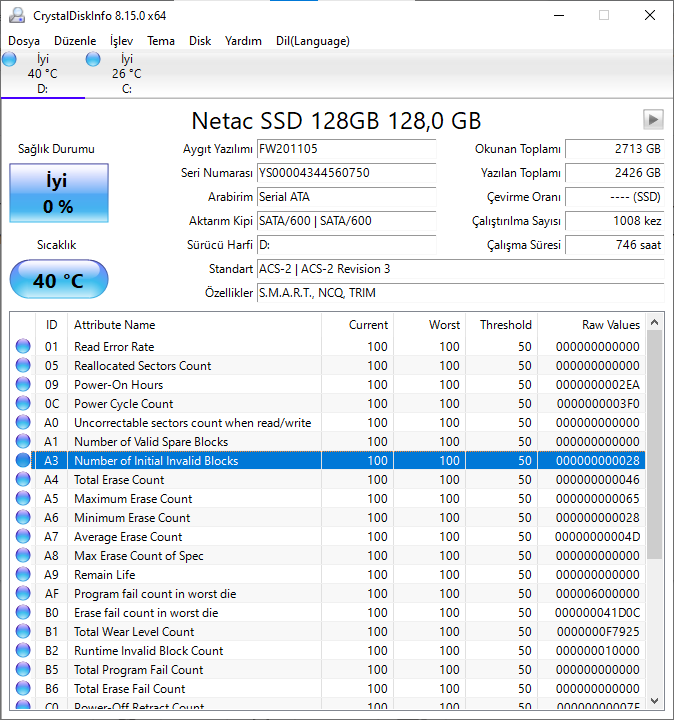Image resolution: width=674 pixels, height=720 pixels.
Task: Click status orb for Power-On Hours
Action: point(23,384)
